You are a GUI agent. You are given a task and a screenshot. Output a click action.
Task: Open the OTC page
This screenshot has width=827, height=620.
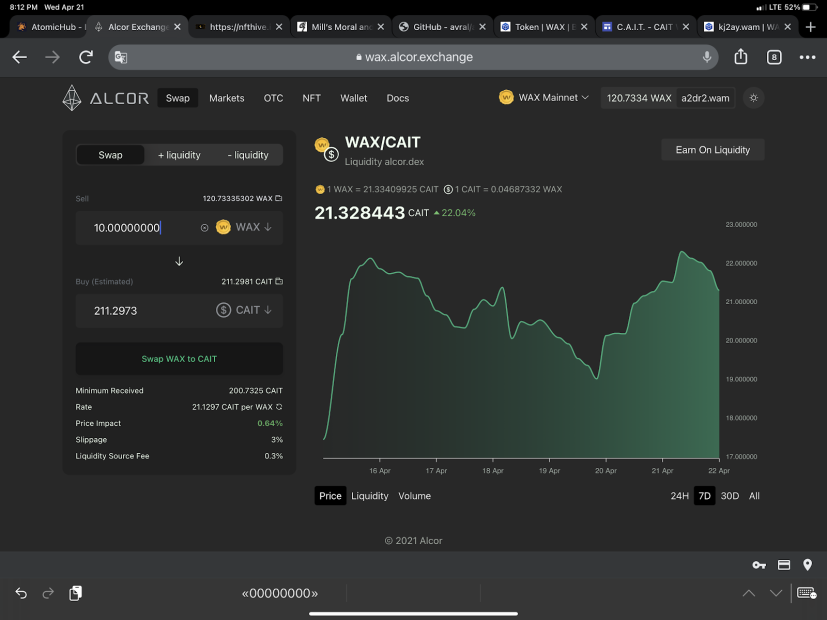pos(273,98)
